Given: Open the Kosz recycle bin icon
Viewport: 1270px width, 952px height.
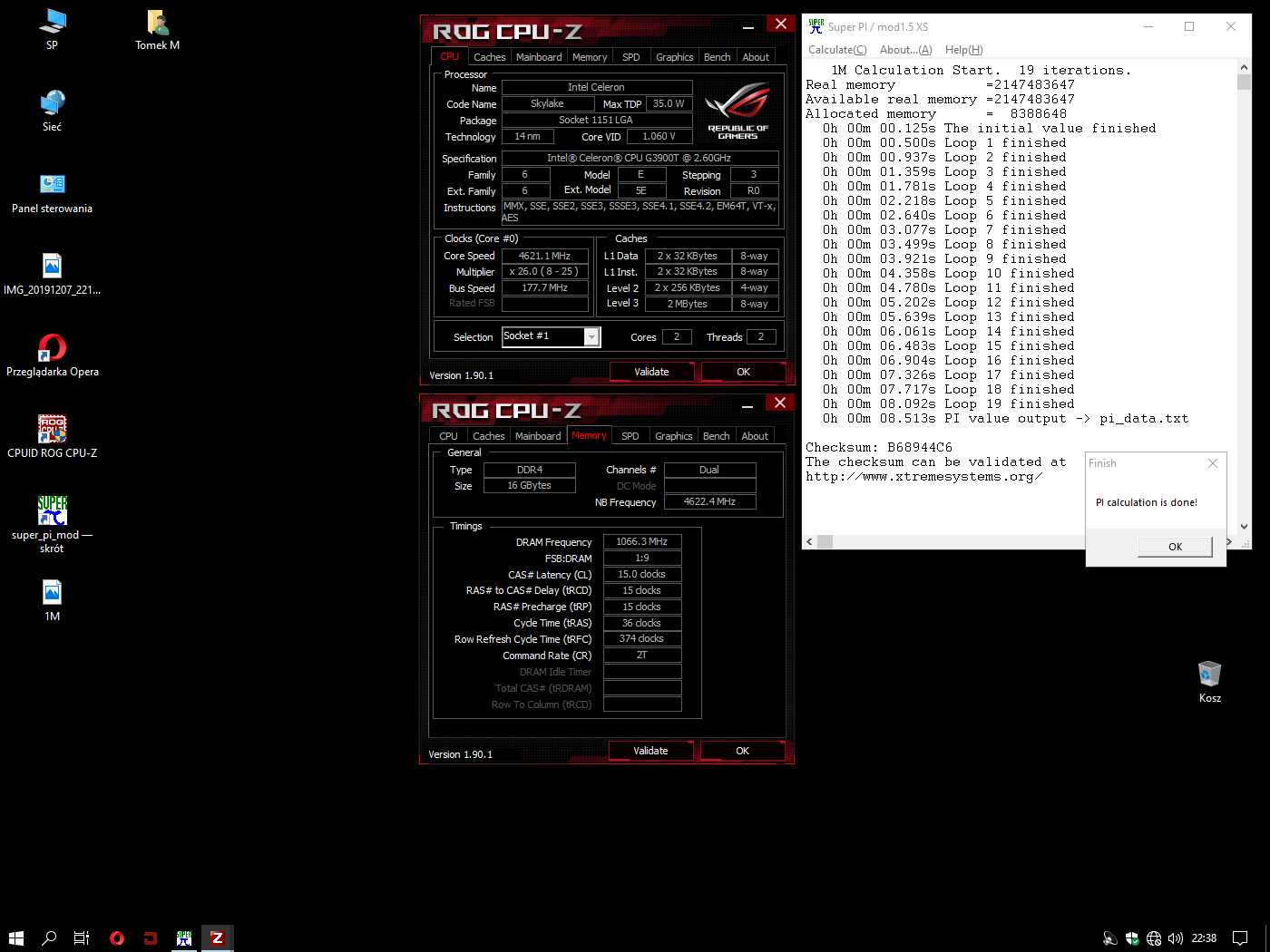Looking at the screenshot, I should point(1209,682).
